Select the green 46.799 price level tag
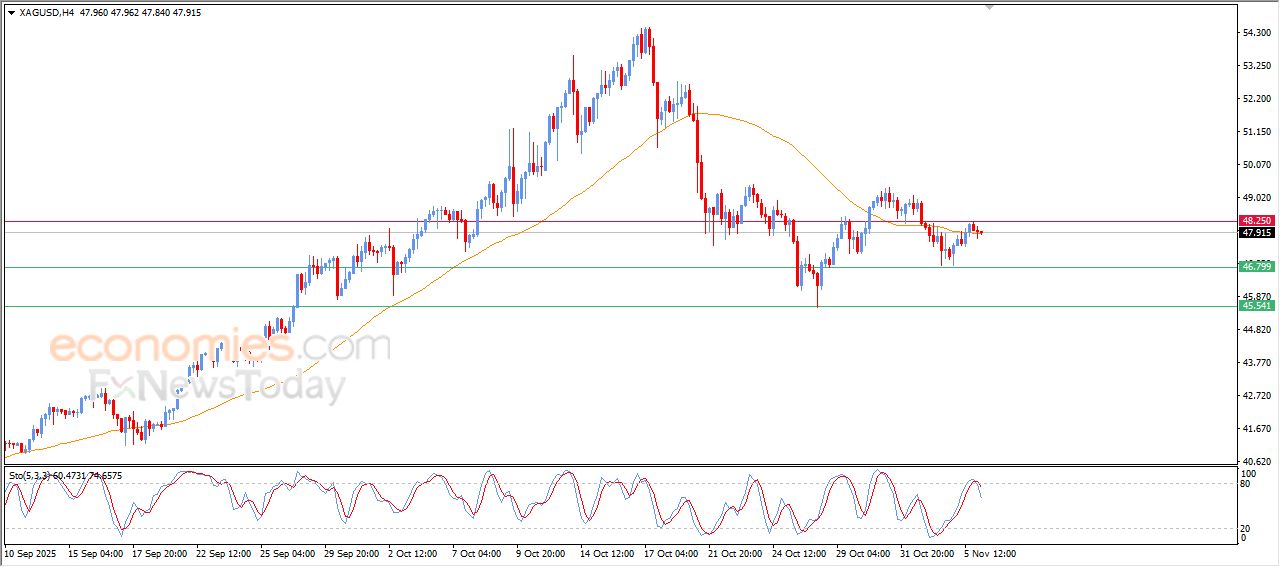This screenshot has height=567, width=1280. pyautogui.click(x=1256, y=266)
